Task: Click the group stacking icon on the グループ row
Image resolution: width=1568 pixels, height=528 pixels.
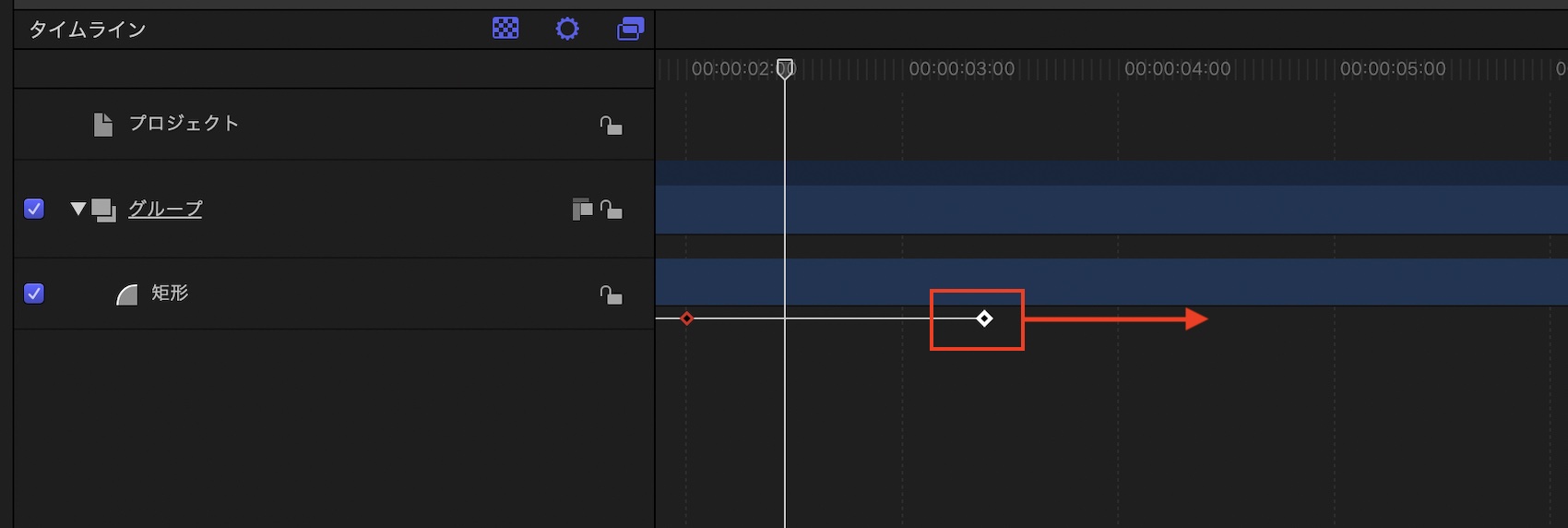Action: click(582, 210)
